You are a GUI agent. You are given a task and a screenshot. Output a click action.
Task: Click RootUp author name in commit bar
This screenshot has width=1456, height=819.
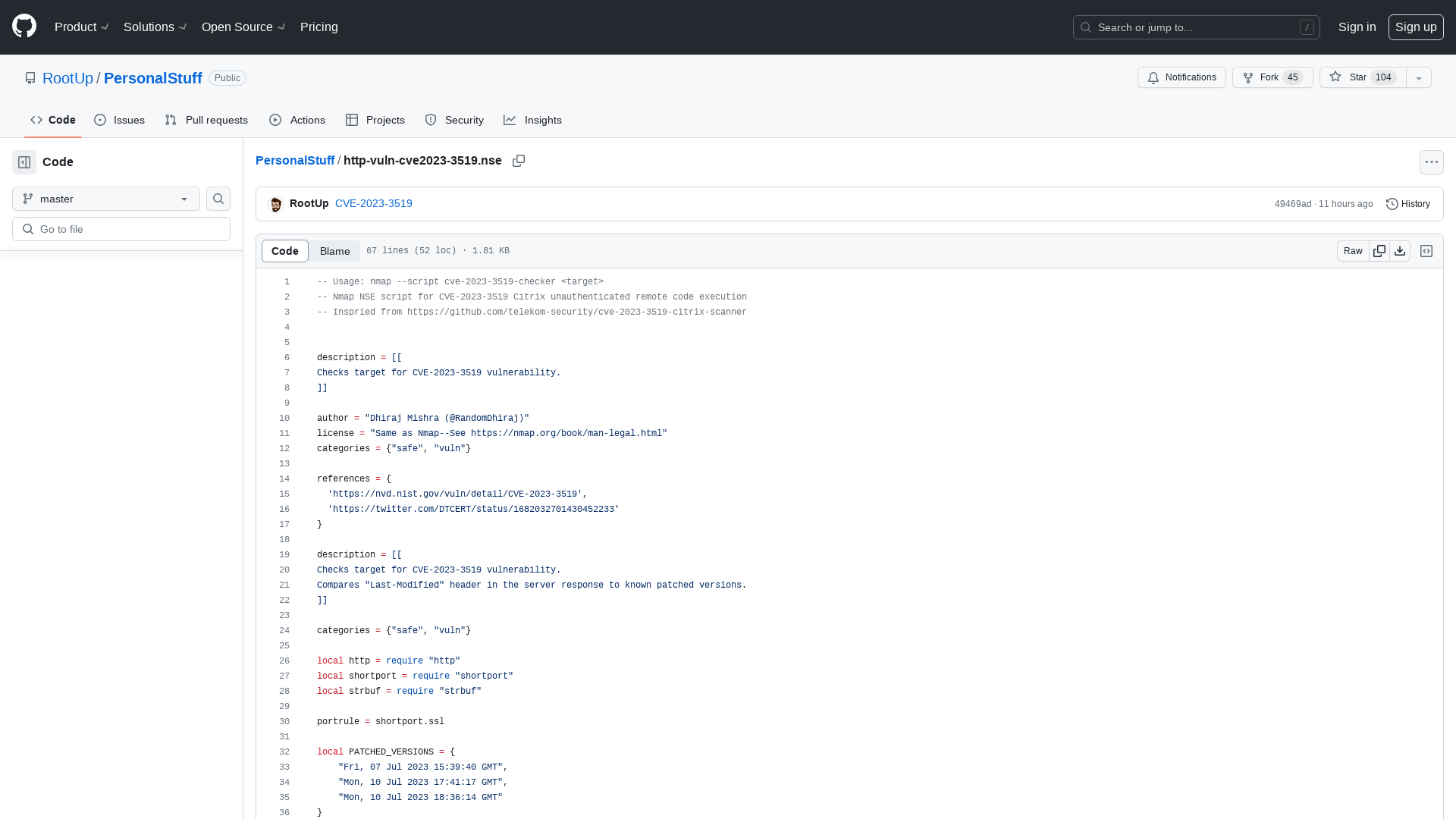pyautogui.click(x=309, y=203)
